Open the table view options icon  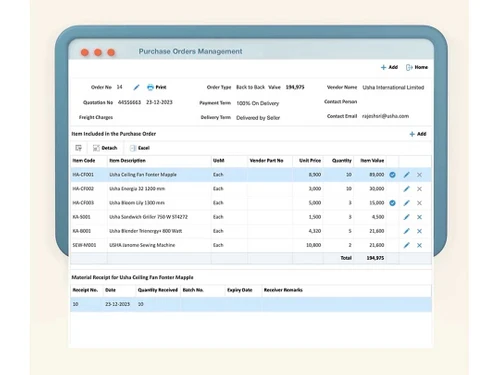pyautogui.click(x=78, y=148)
